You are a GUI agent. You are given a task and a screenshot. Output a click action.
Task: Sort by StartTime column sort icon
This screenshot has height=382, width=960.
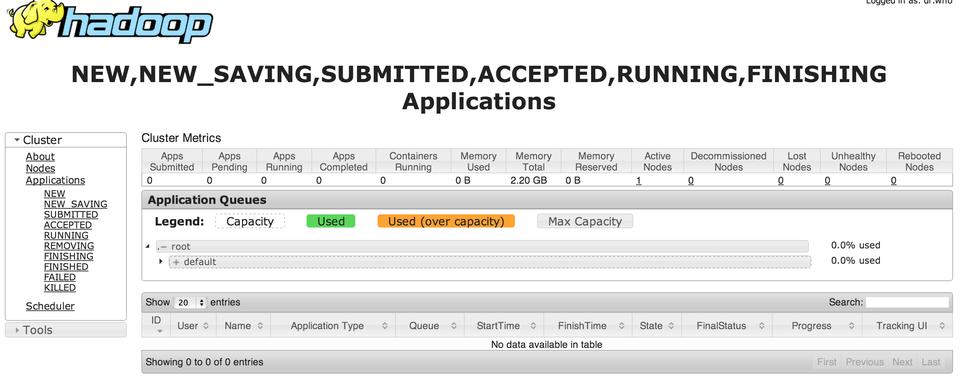[x=533, y=326]
